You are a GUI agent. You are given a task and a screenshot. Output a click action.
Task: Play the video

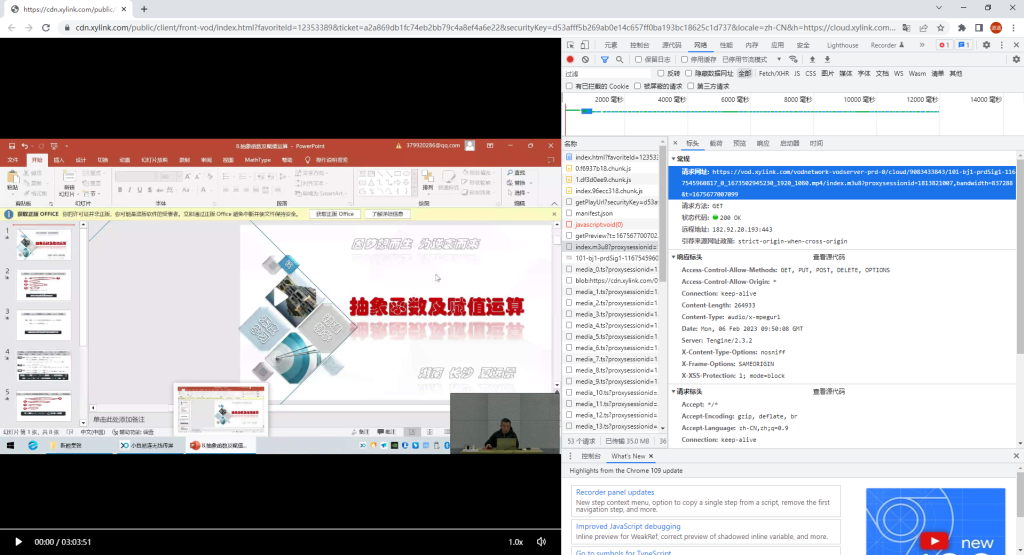[x=17, y=542]
